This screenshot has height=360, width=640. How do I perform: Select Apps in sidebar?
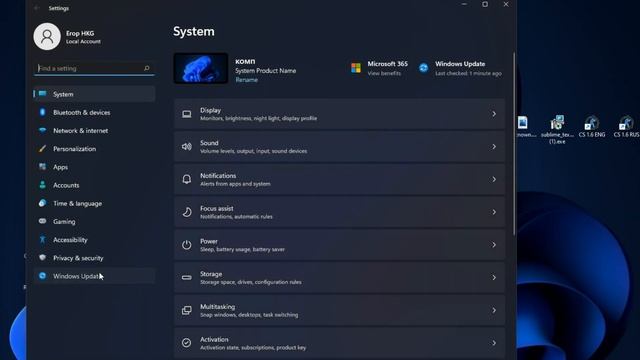pos(94,167)
